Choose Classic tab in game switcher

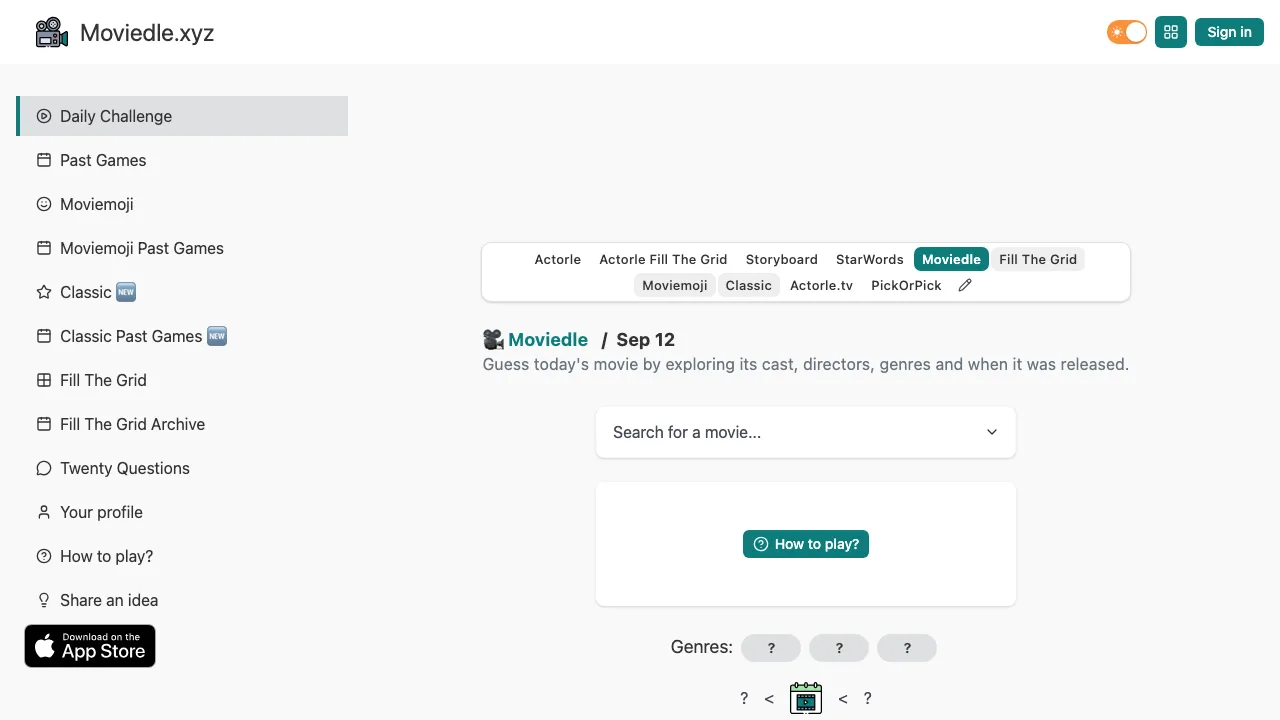click(749, 285)
